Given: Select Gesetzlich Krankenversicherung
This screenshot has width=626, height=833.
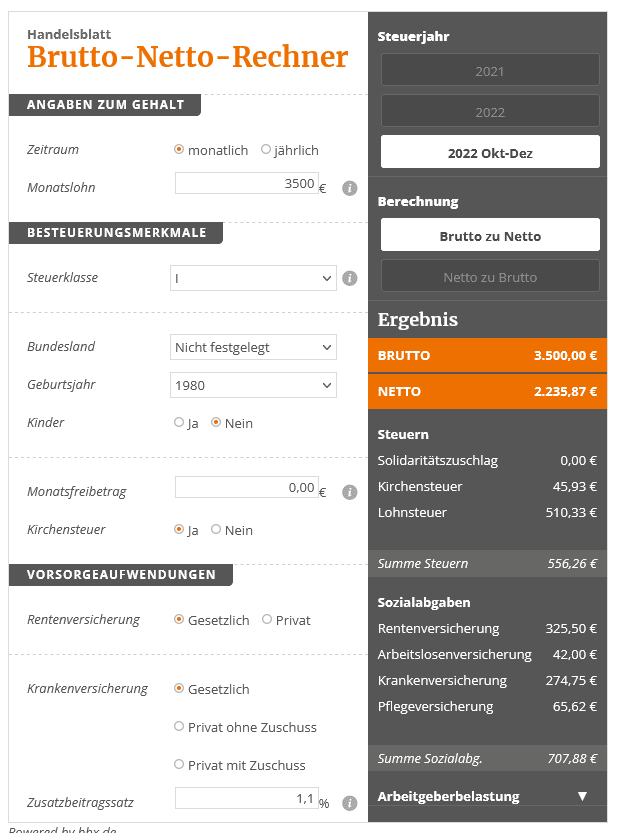Looking at the screenshot, I should [x=179, y=688].
